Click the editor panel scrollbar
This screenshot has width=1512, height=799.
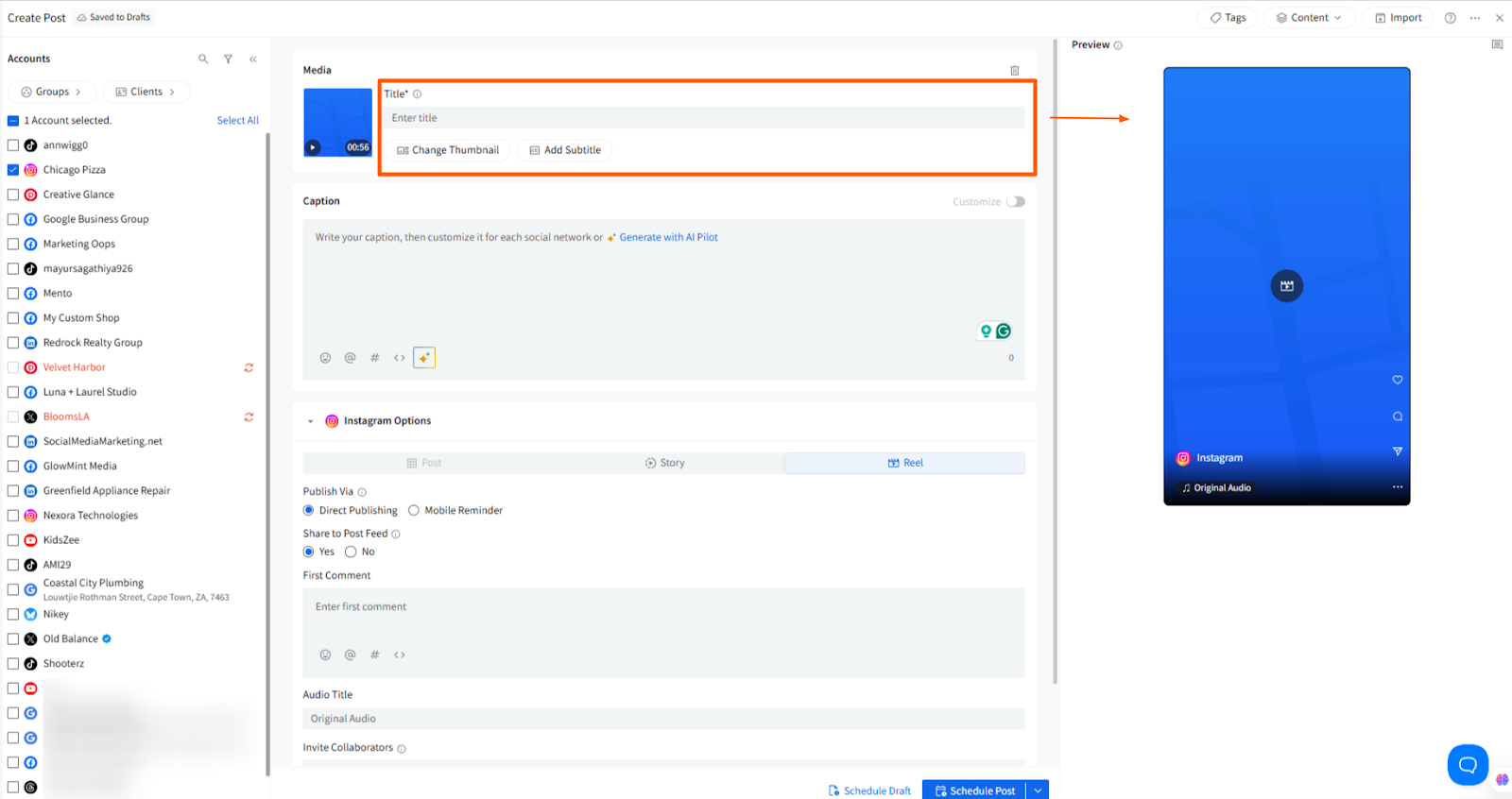(x=1055, y=361)
